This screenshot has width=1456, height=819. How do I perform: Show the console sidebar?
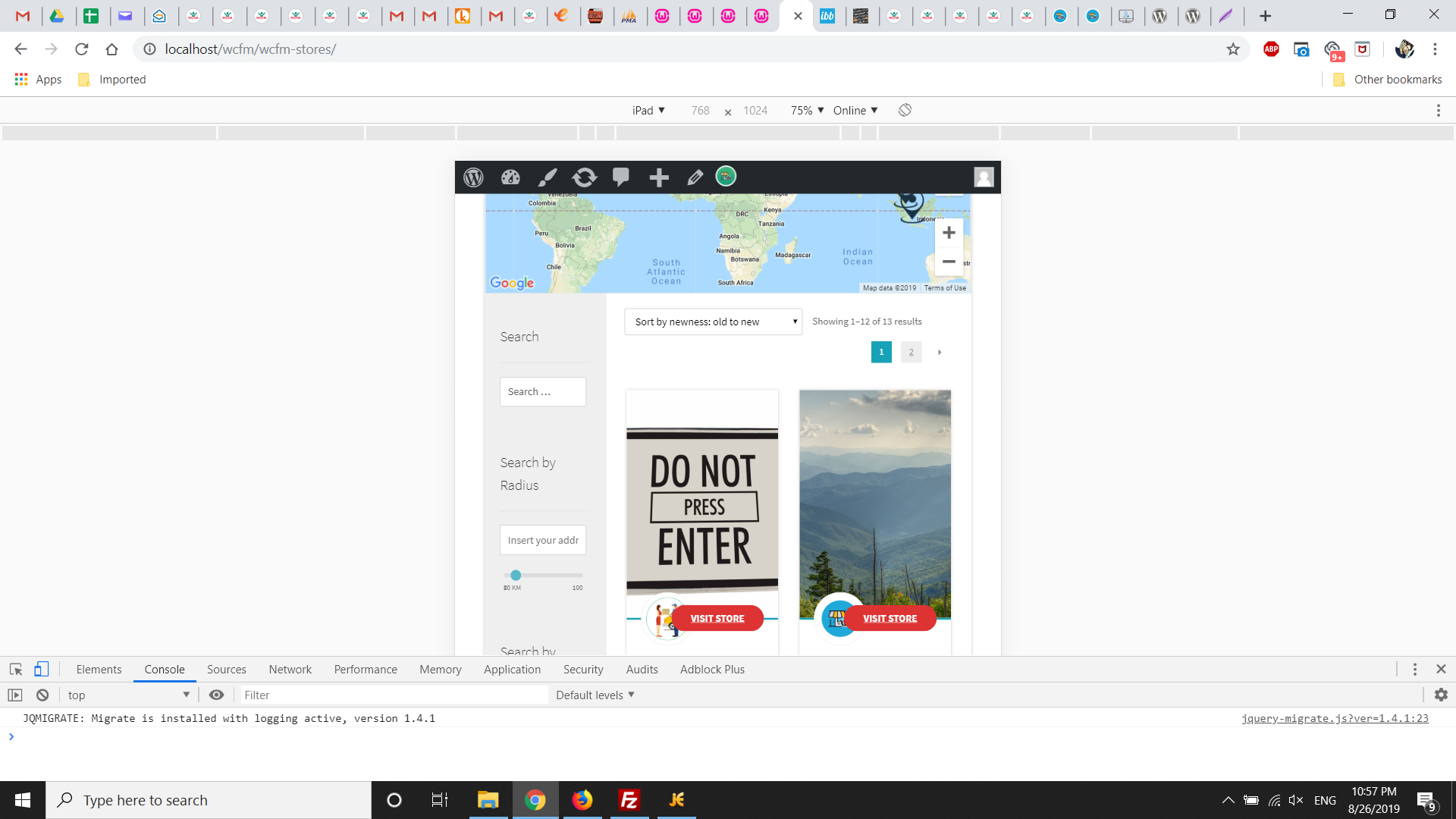point(15,695)
